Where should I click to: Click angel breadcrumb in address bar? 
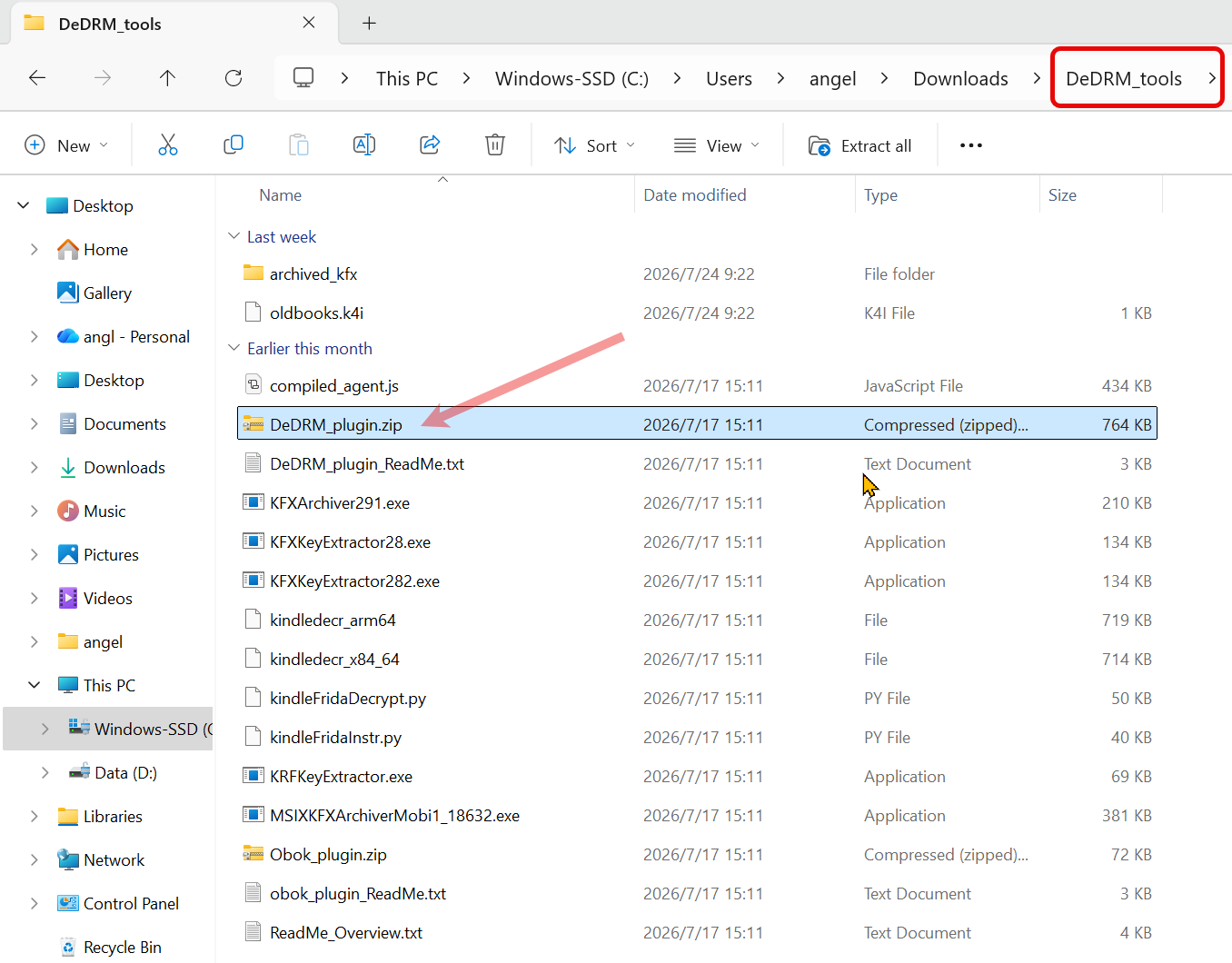[x=832, y=79]
